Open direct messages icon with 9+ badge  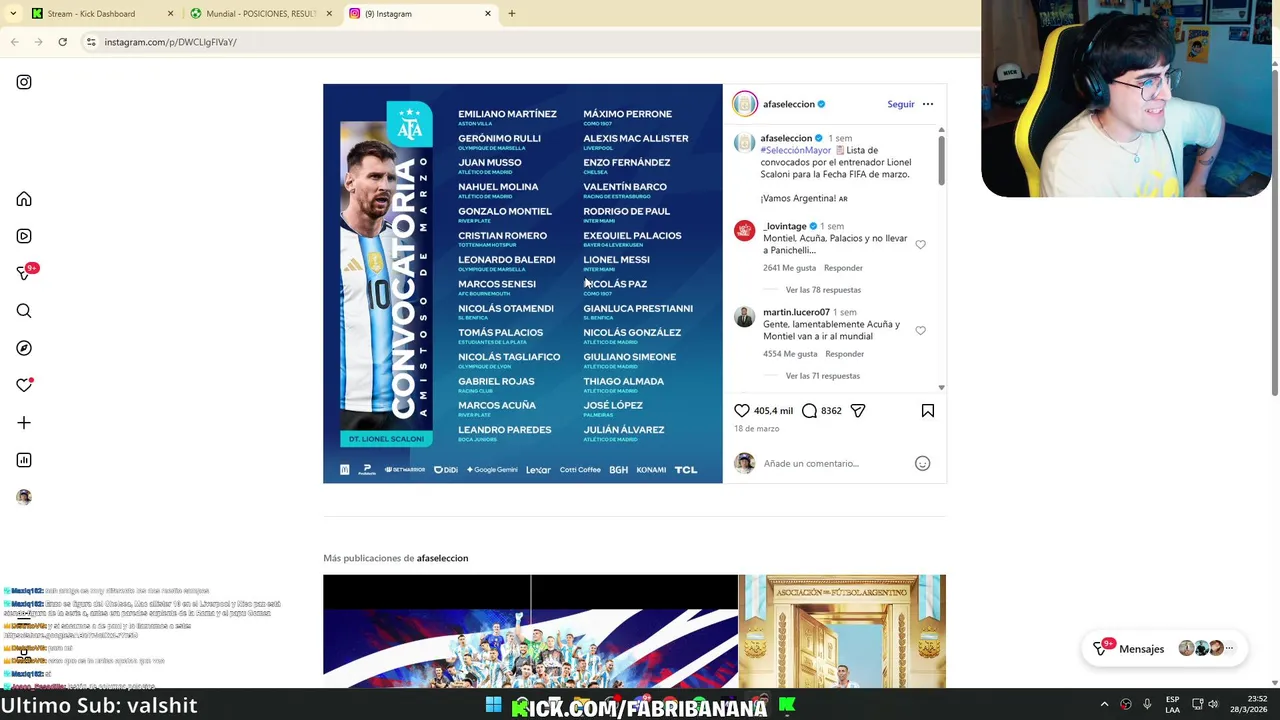(x=26, y=272)
